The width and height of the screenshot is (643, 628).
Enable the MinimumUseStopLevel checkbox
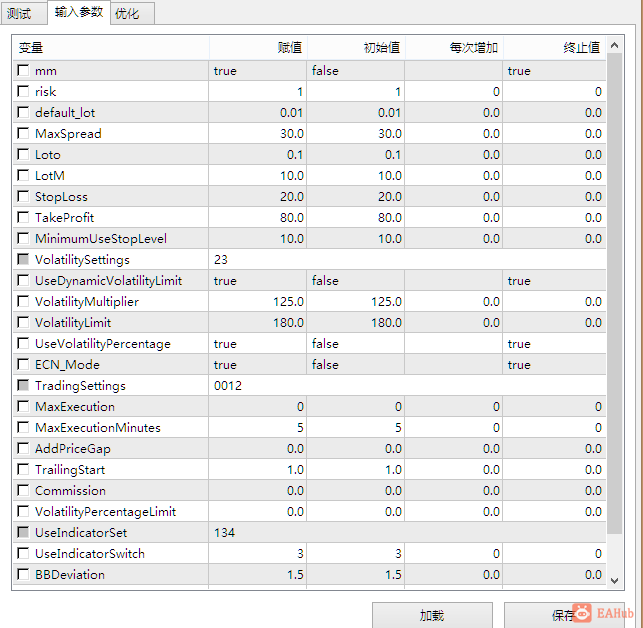click(23, 238)
